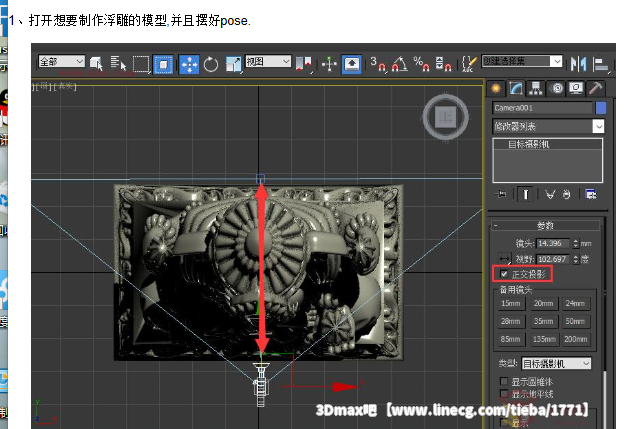Activate the Select and Rotate tool
Image resolution: width=628 pixels, height=429 pixels.
pyautogui.click(x=211, y=64)
